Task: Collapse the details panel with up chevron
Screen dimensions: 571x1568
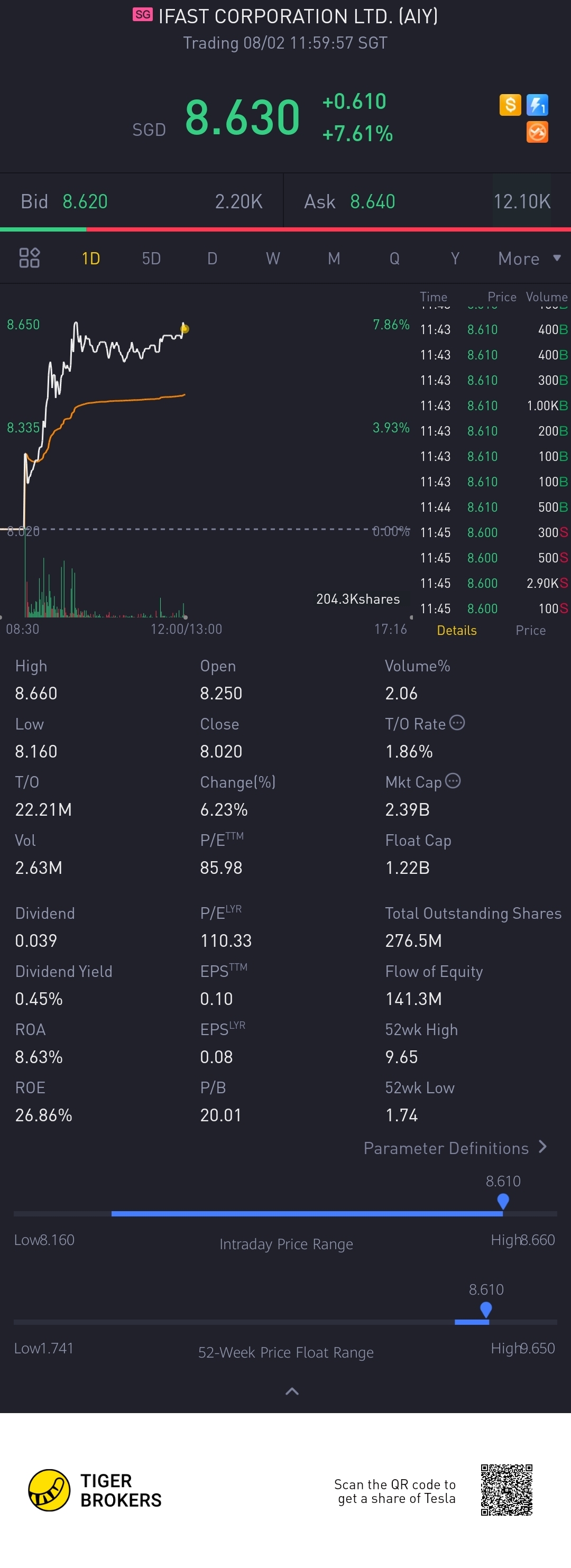Action: pyautogui.click(x=292, y=1391)
